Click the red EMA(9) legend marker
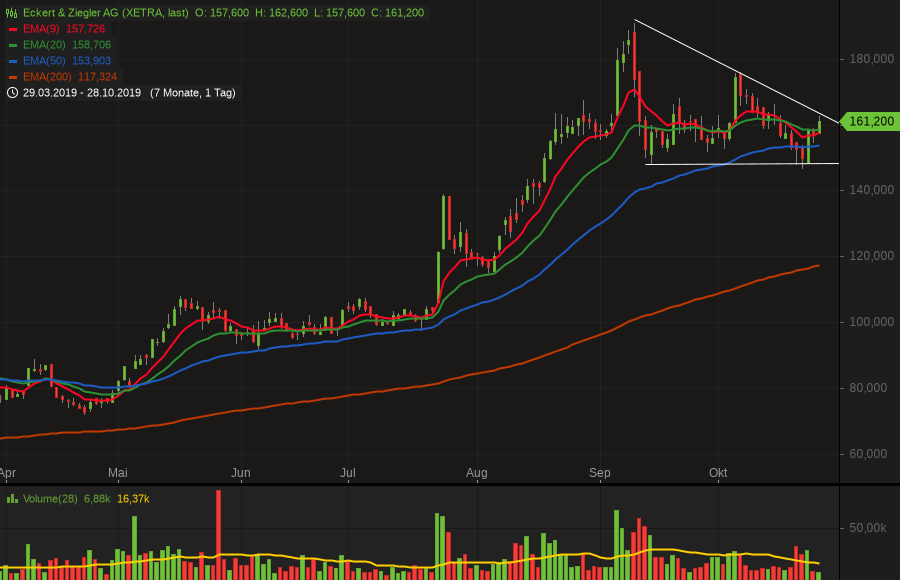Viewport: 900px width, 580px height. tap(13, 29)
